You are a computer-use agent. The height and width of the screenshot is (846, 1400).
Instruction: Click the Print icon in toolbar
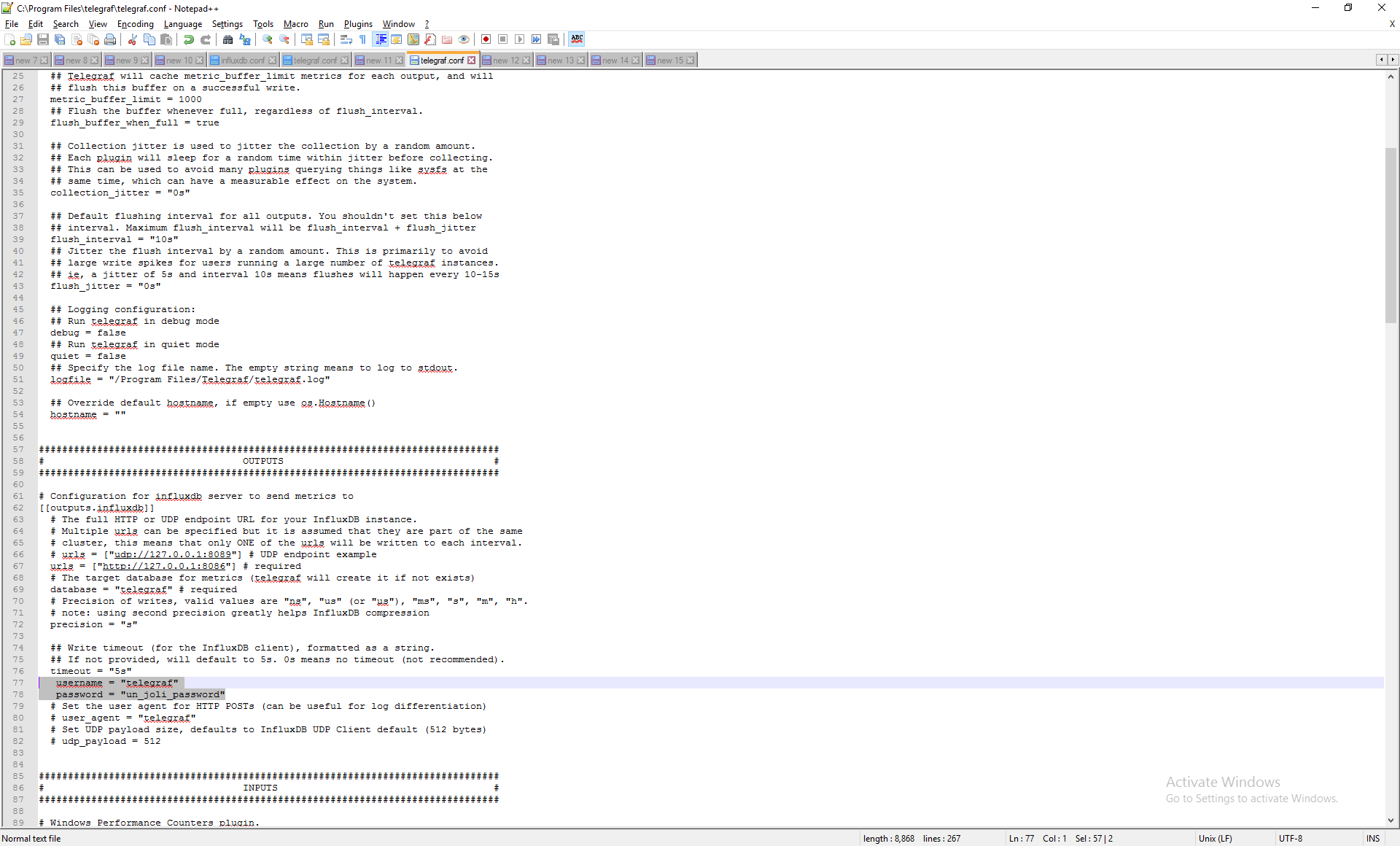tap(110, 39)
